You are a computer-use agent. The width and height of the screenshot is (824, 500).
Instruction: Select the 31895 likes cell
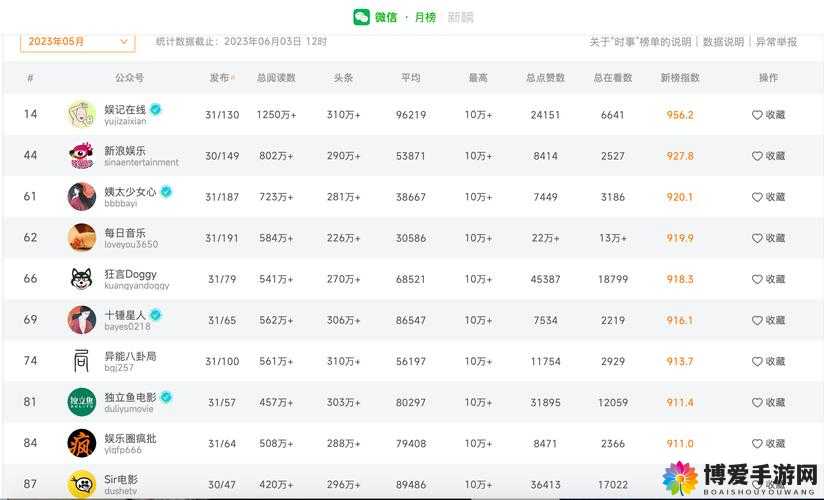pos(545,402)
